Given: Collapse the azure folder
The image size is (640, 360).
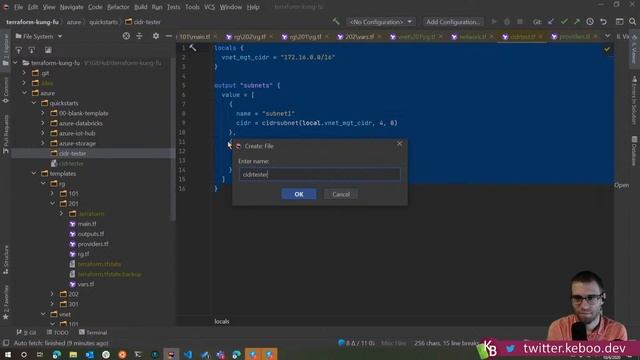Looking at the screenshot, I should pos(24,93).
